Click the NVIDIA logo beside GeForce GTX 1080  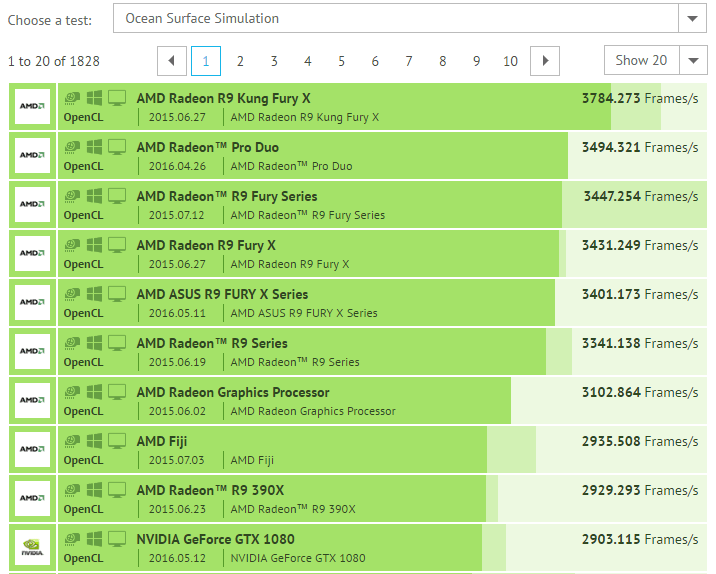(32, 547)
